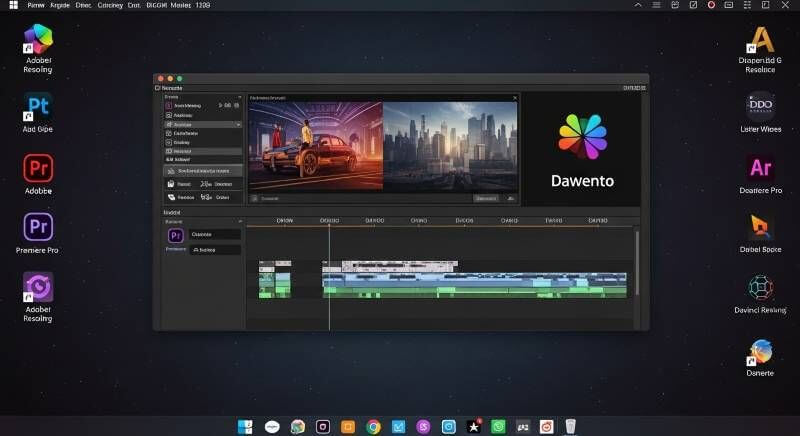Image resolution: width=800 pixels, height=436 pixels.
Task: Click the Dieoreon button in the left panel
Action: 216,184
